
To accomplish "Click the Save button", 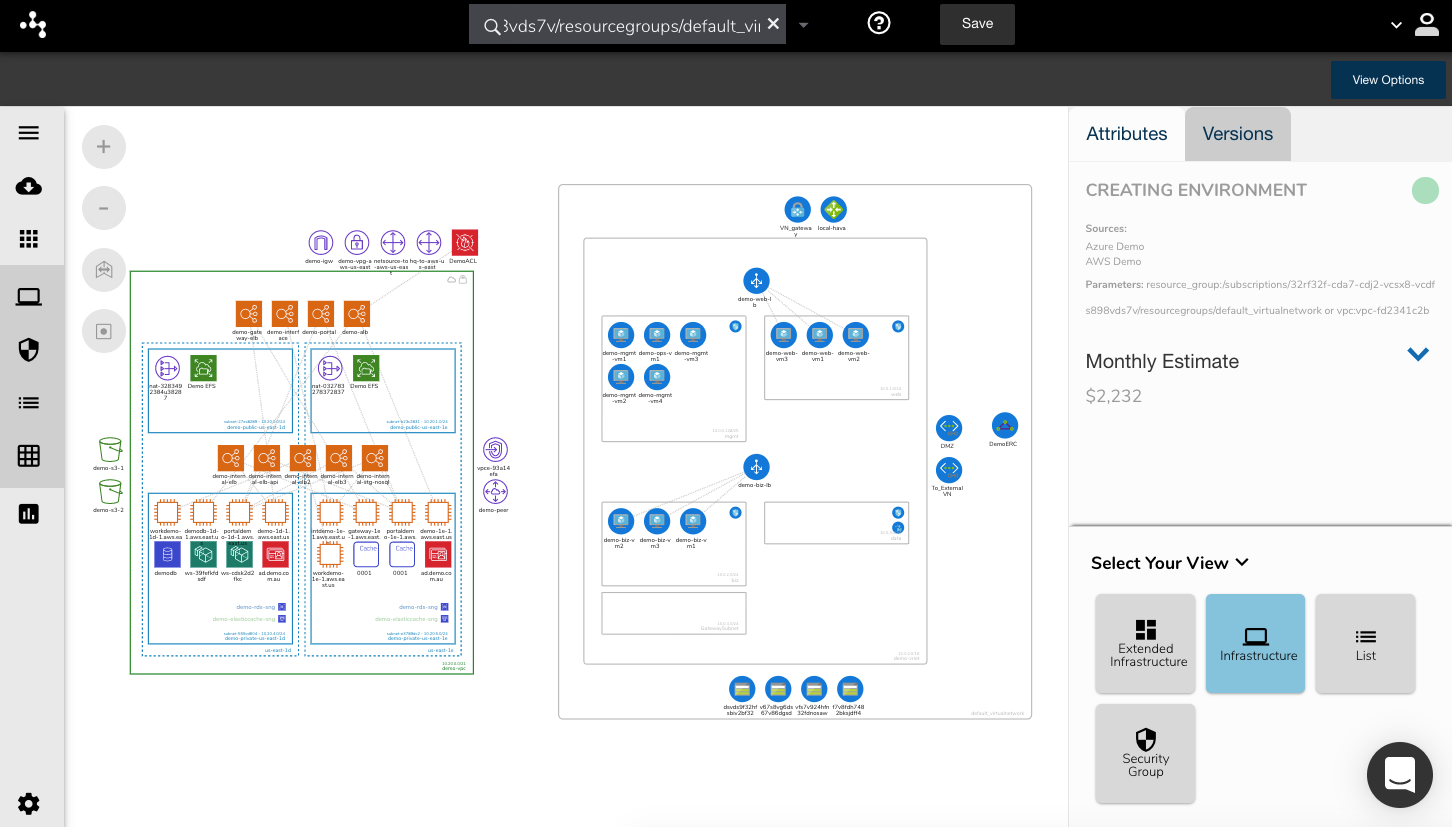I will [977, 23].
